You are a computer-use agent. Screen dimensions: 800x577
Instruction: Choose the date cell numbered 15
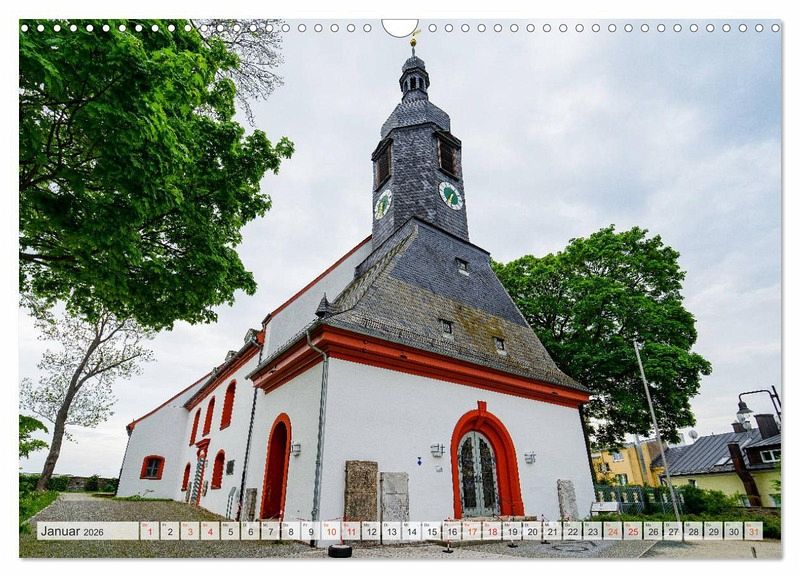click(x=432, y=531)
